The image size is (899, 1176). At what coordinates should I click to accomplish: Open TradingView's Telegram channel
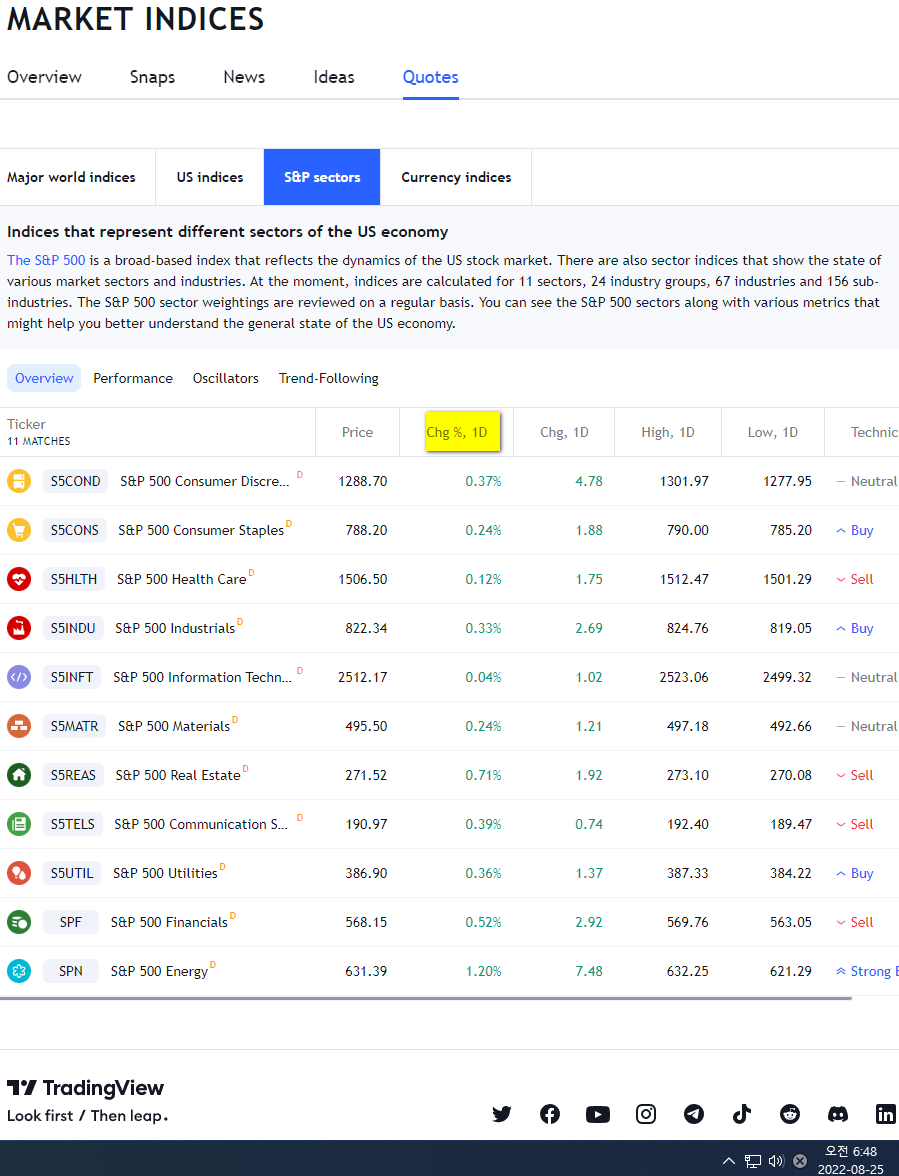694,1114
